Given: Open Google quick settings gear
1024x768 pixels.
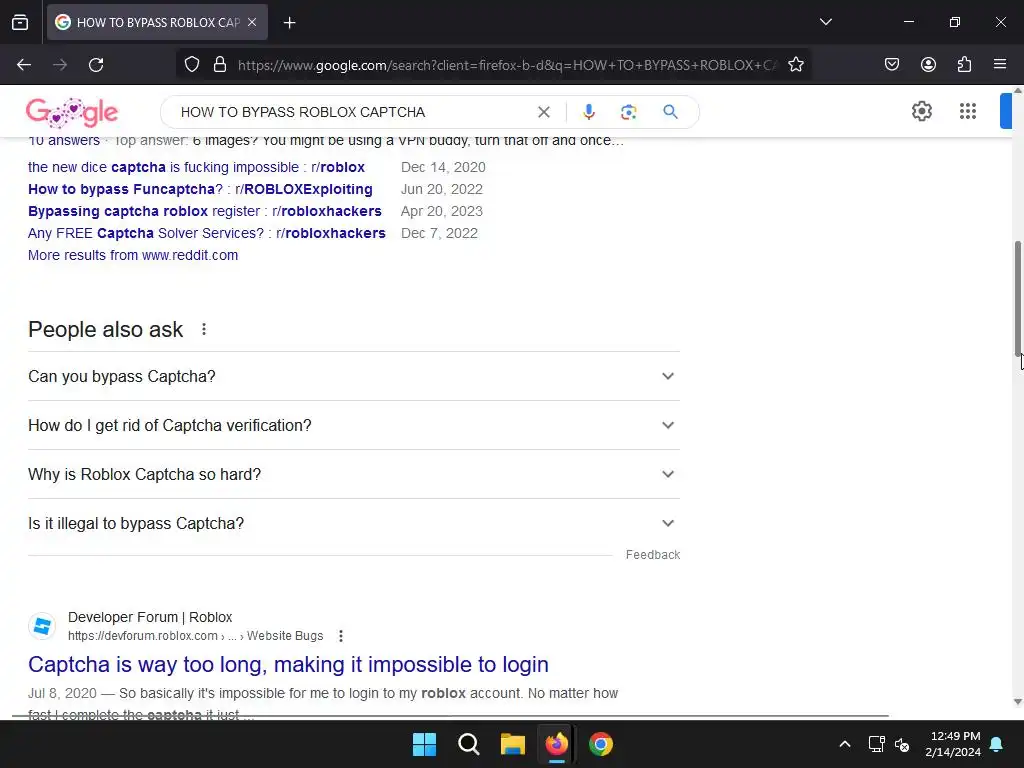Looking at the screenshot, I should tap(921, 112).
